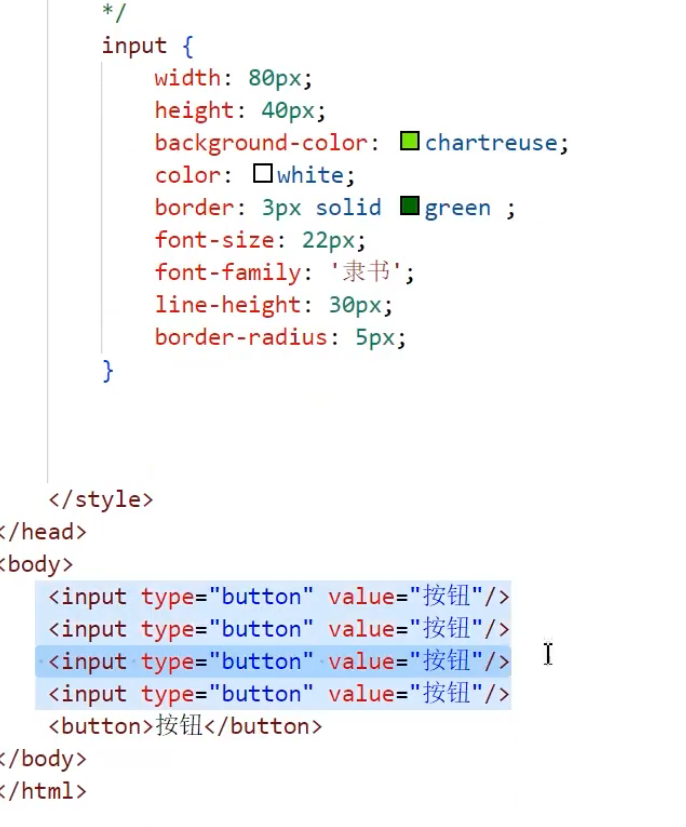Click the 'input {' selector line
Viewport: 686px width, 827px height.
148,46
